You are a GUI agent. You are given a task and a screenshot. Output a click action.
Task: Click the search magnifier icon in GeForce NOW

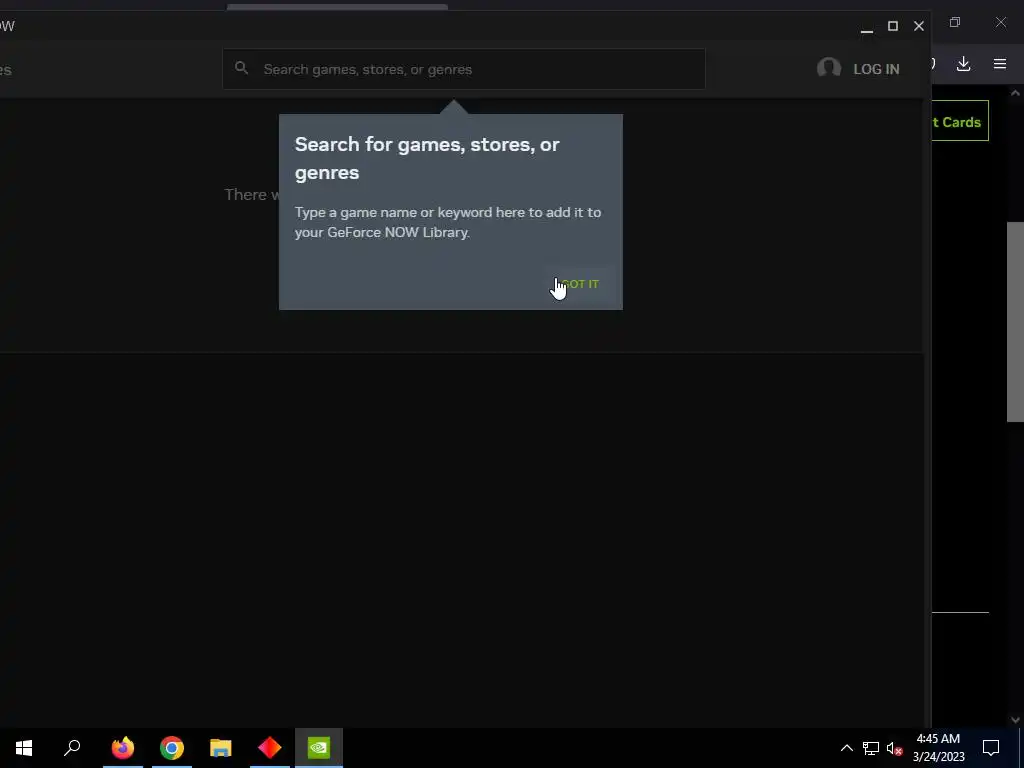[x=241, y=68]
